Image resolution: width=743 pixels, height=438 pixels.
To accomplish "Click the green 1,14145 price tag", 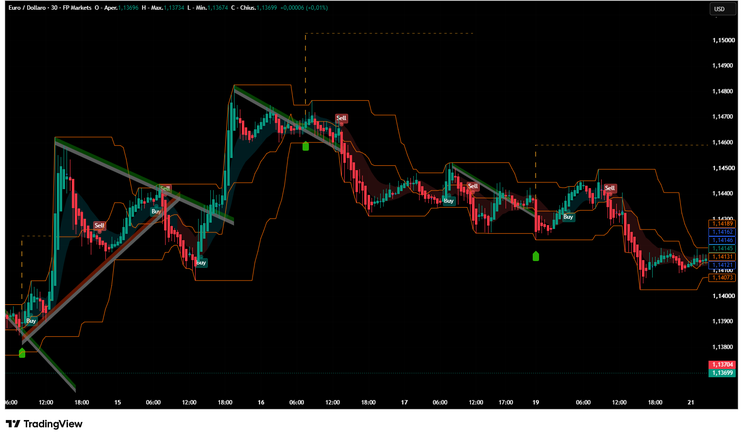I will (x=722, y=248).
